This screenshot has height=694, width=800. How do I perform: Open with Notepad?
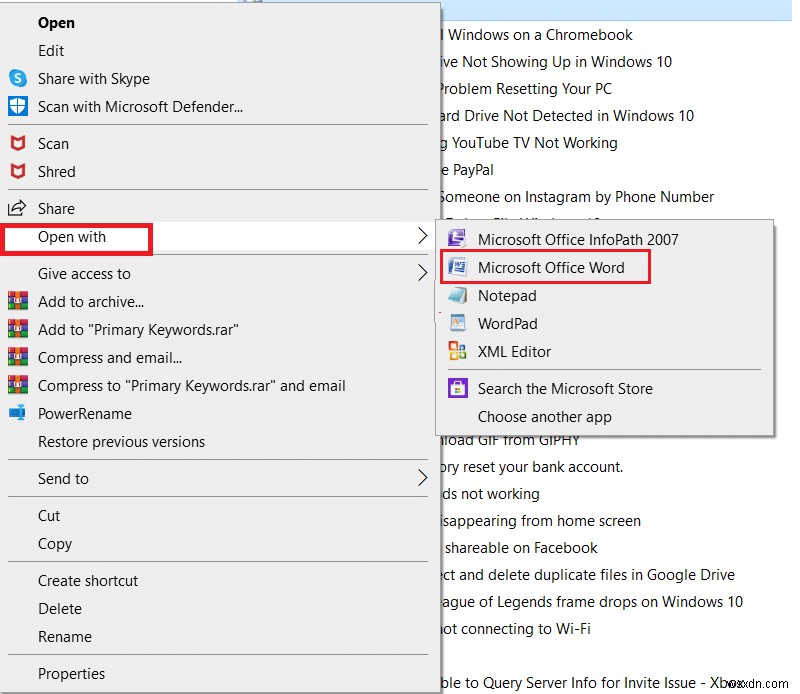click(605, 295)
